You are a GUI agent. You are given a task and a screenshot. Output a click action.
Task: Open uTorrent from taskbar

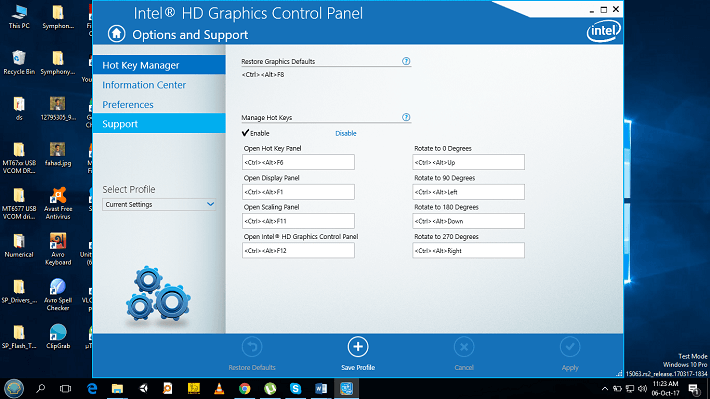270,389
